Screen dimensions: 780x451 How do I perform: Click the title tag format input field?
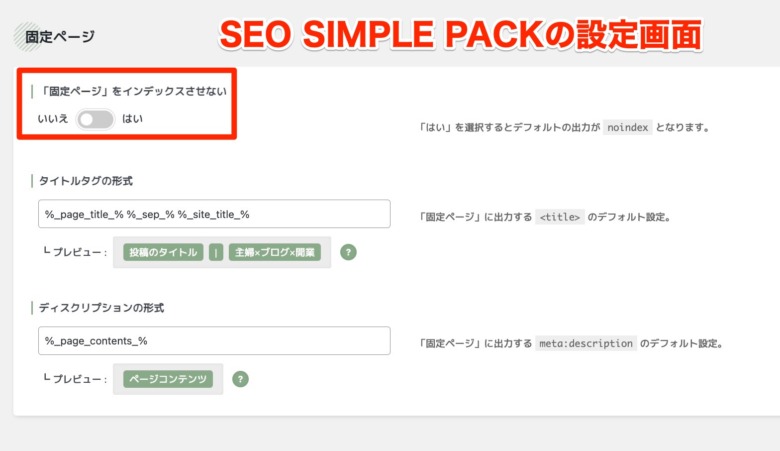tap(214, 214)
